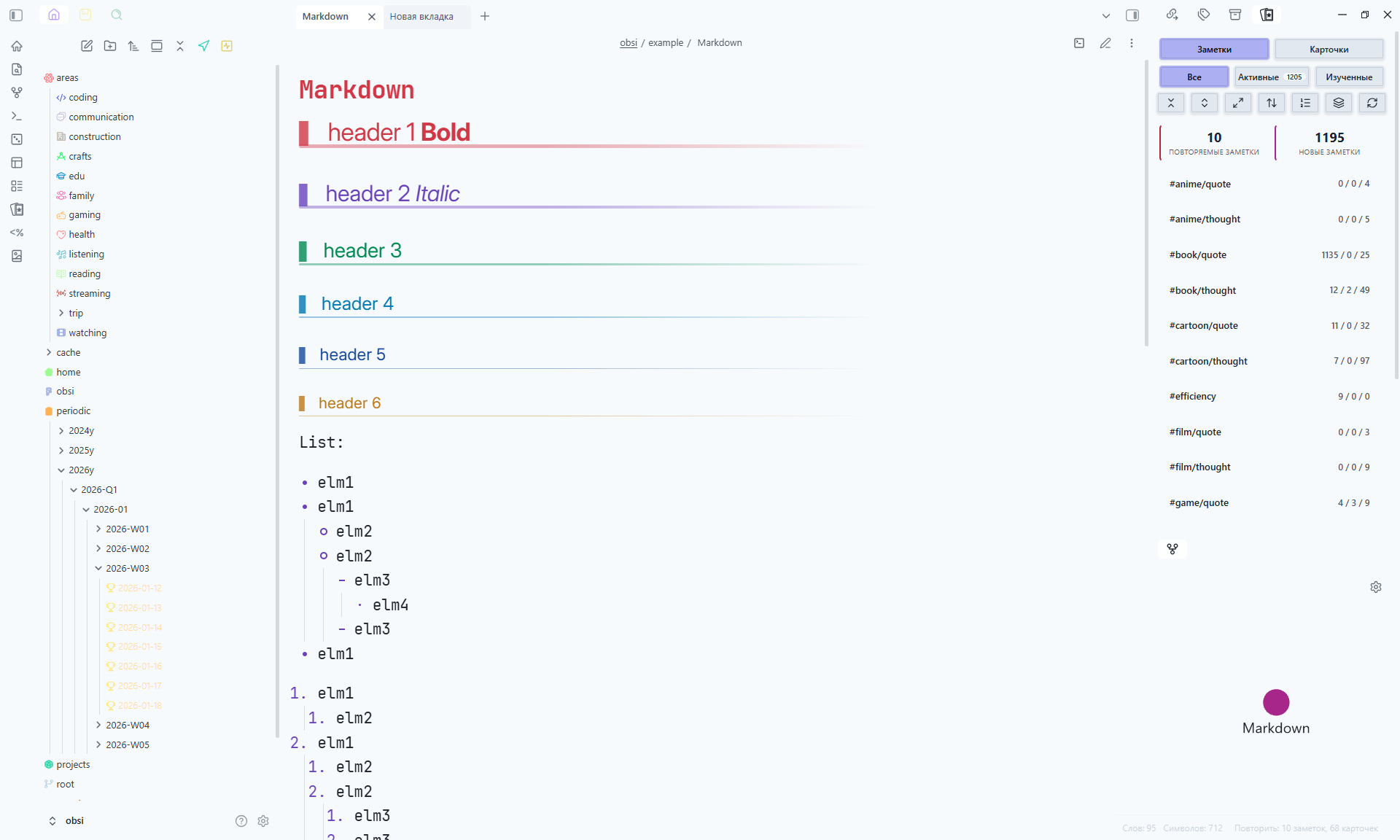Click the up-down arrows sort button
1400x840 pixels.
[x=1272, y=103]
